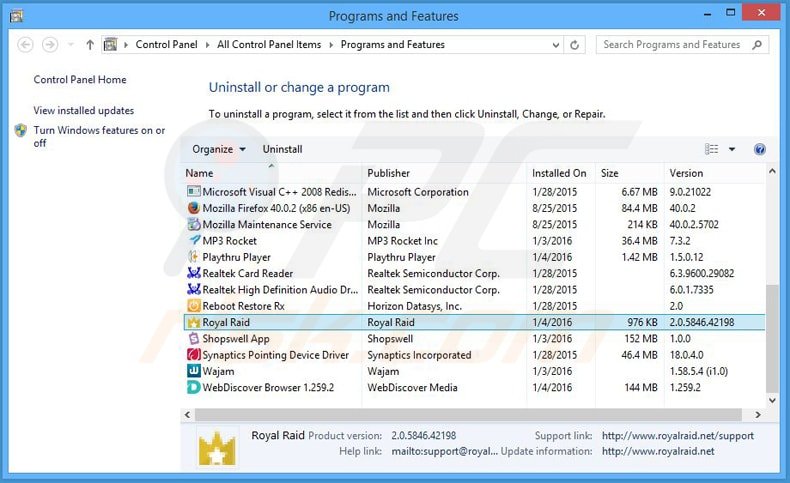Select the MP3 Rocket icon
Screen dimensions: 790x483
[193, 241]
